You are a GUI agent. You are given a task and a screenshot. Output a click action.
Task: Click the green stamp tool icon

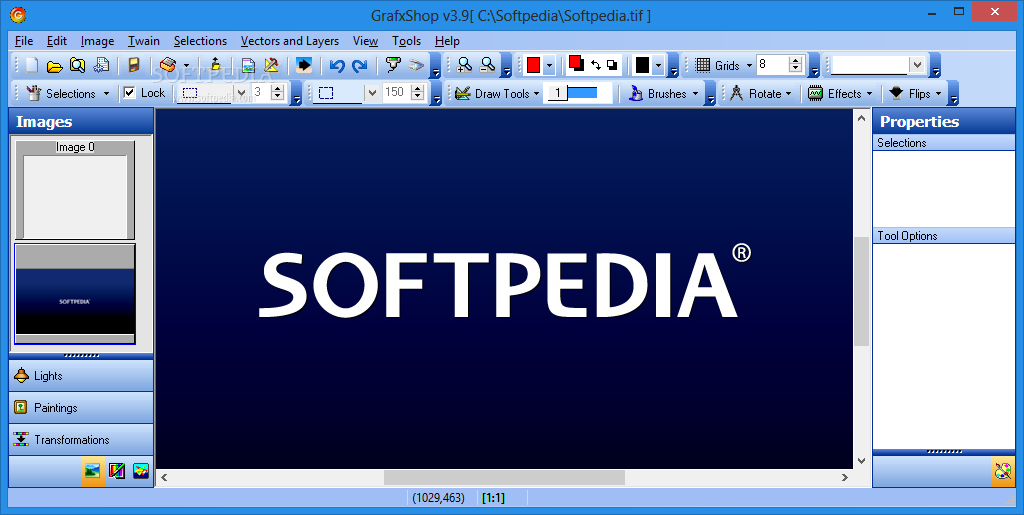tap(392, 65)
